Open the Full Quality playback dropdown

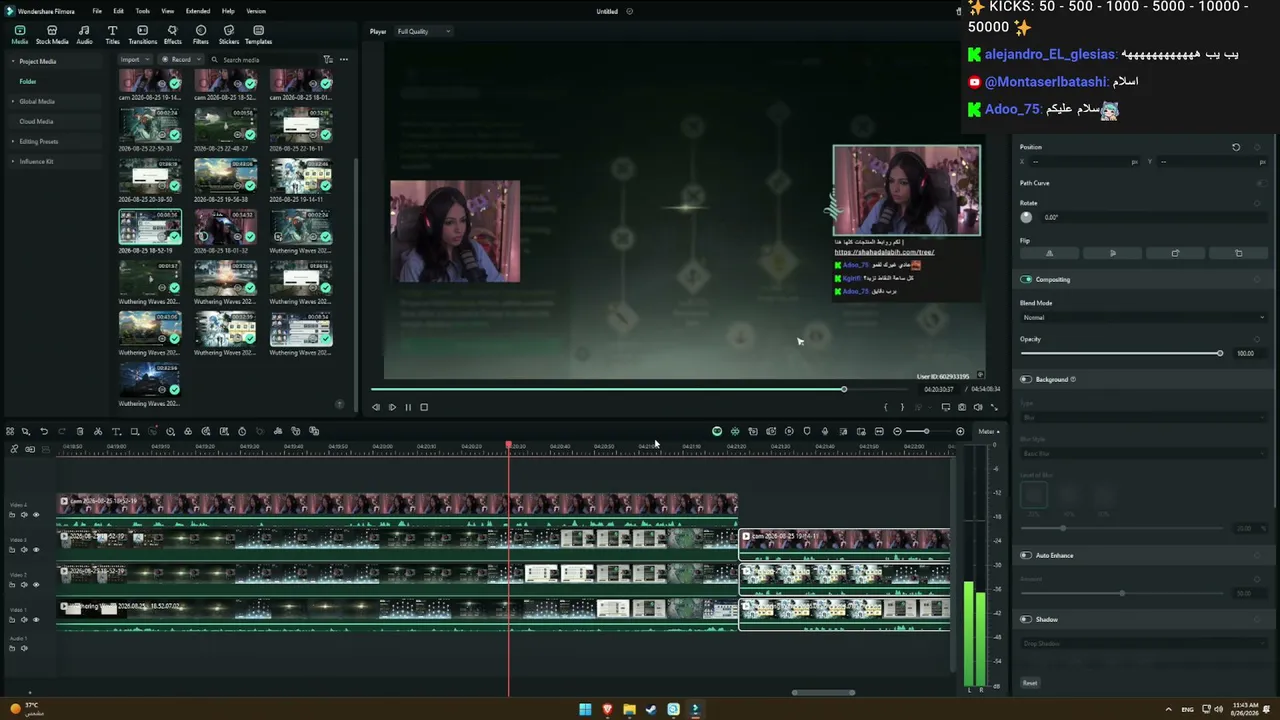pos(424,32)
